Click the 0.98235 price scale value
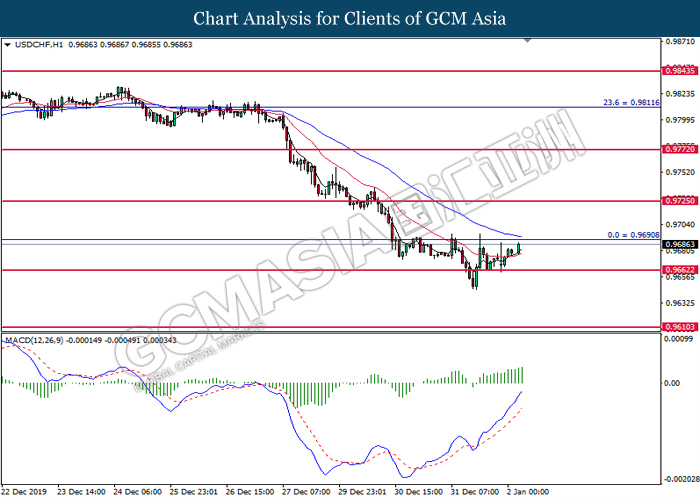Viewport: 700px width, 500px height. coord(680,94)
